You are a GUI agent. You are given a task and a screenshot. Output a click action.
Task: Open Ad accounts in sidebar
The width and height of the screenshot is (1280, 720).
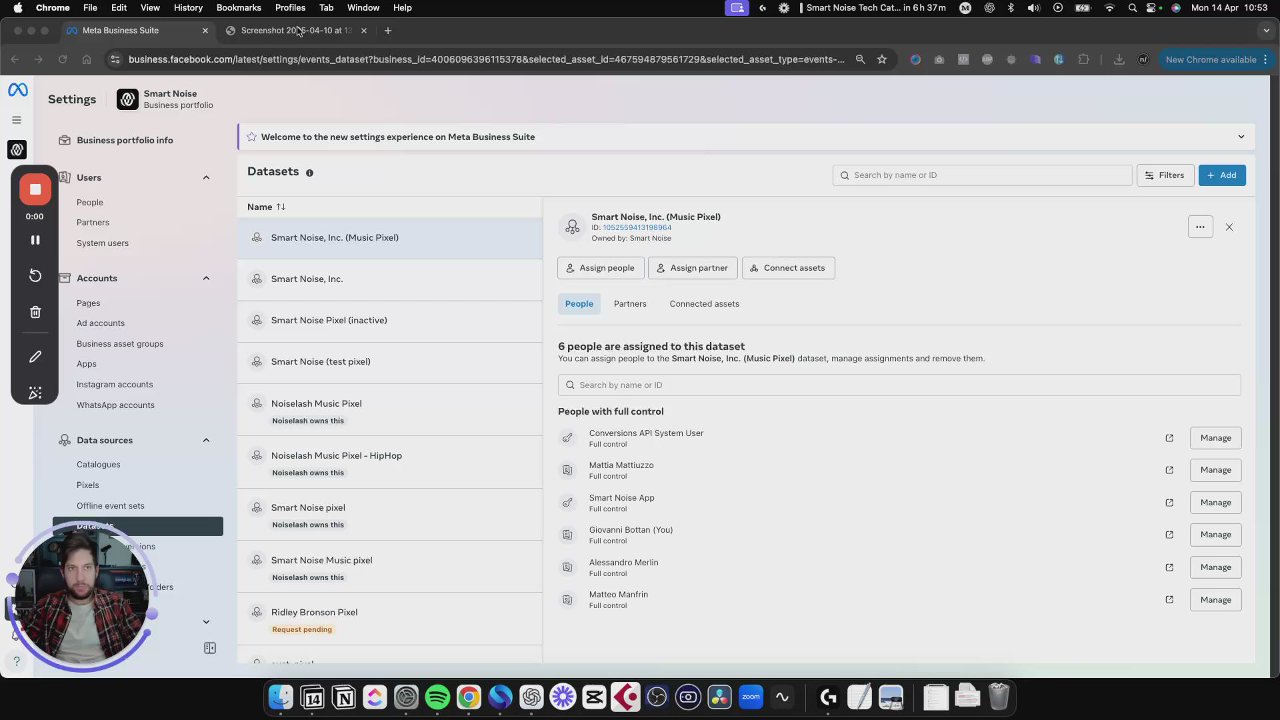100,323
